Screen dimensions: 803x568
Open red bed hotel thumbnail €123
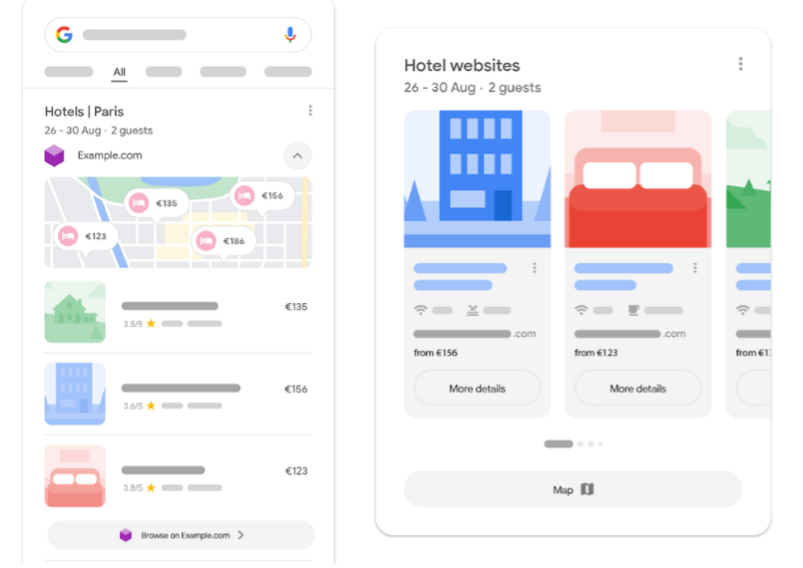[75, 476]
